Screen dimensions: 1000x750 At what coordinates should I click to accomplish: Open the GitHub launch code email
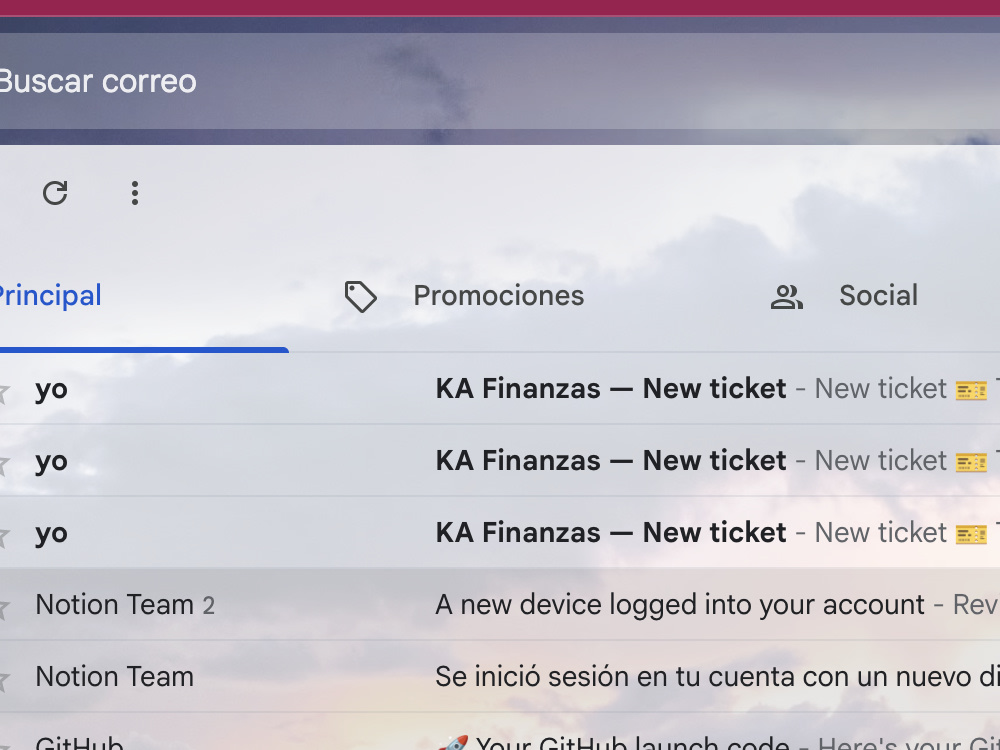point(500,732)
